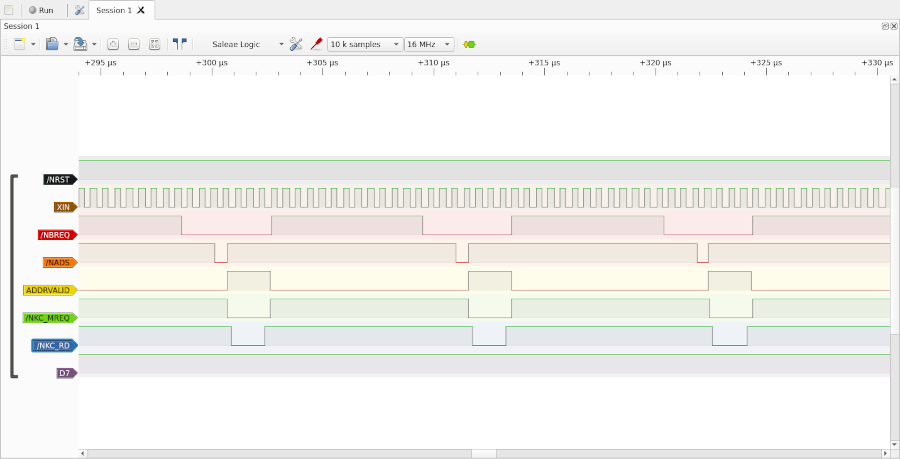
Task: Open the Session 1 tab
Action: [113, 10]
